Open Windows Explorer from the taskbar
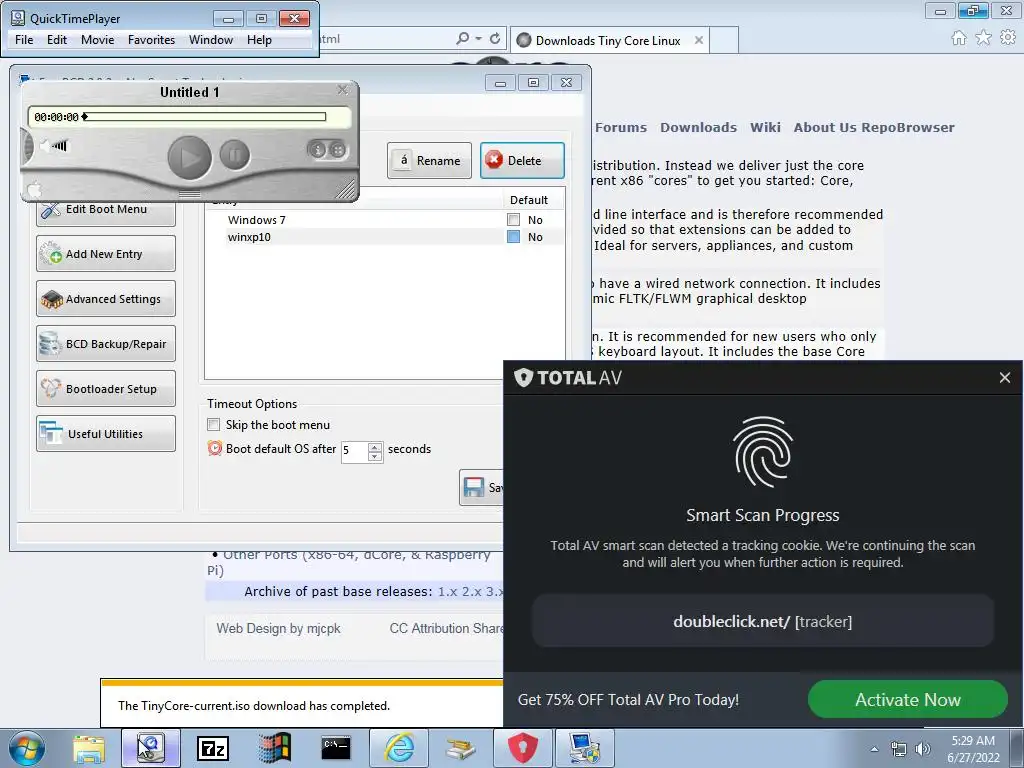The image size is (1024, 768). pyautogui.click(x=89, y=748)
